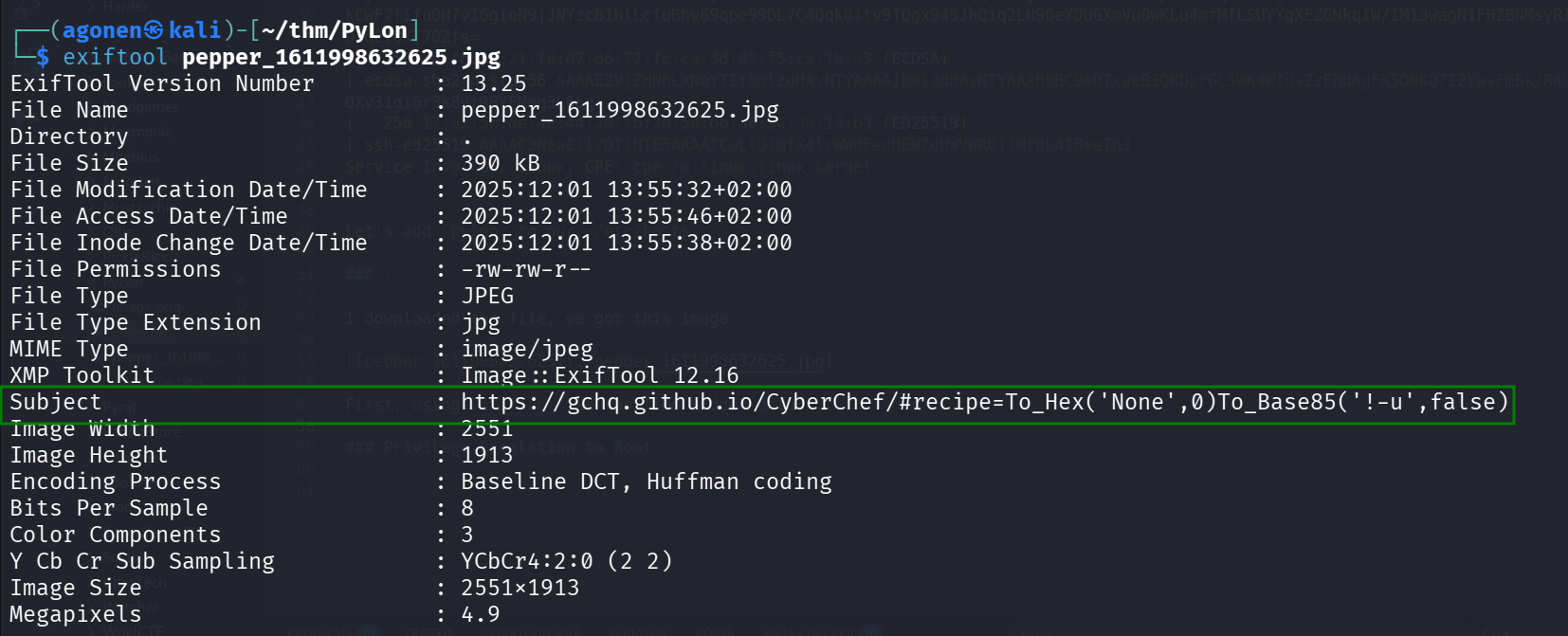Click the File Access Date/Time value
This screenshot has width=1568, height=636.
626,216
